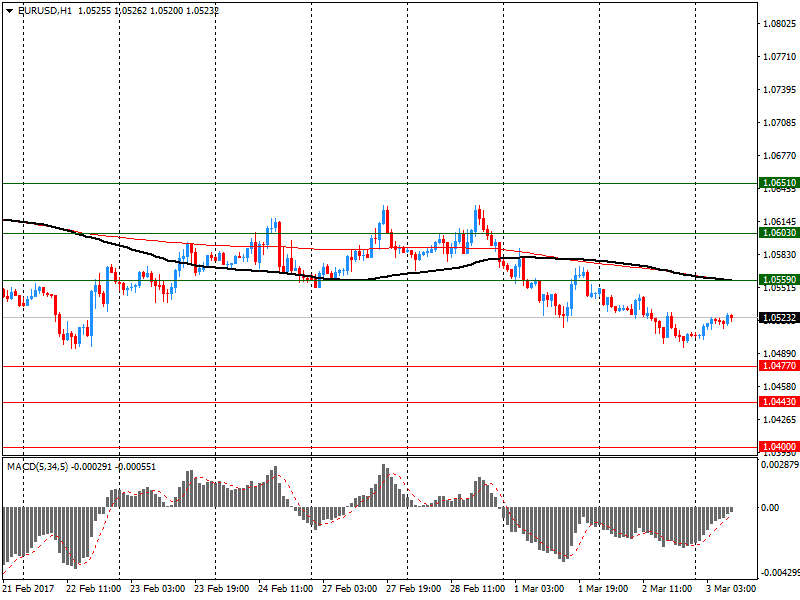800x600 pixels.
Task: Click the green 1.05590 price level label
Action: click(x=778, y=281)
